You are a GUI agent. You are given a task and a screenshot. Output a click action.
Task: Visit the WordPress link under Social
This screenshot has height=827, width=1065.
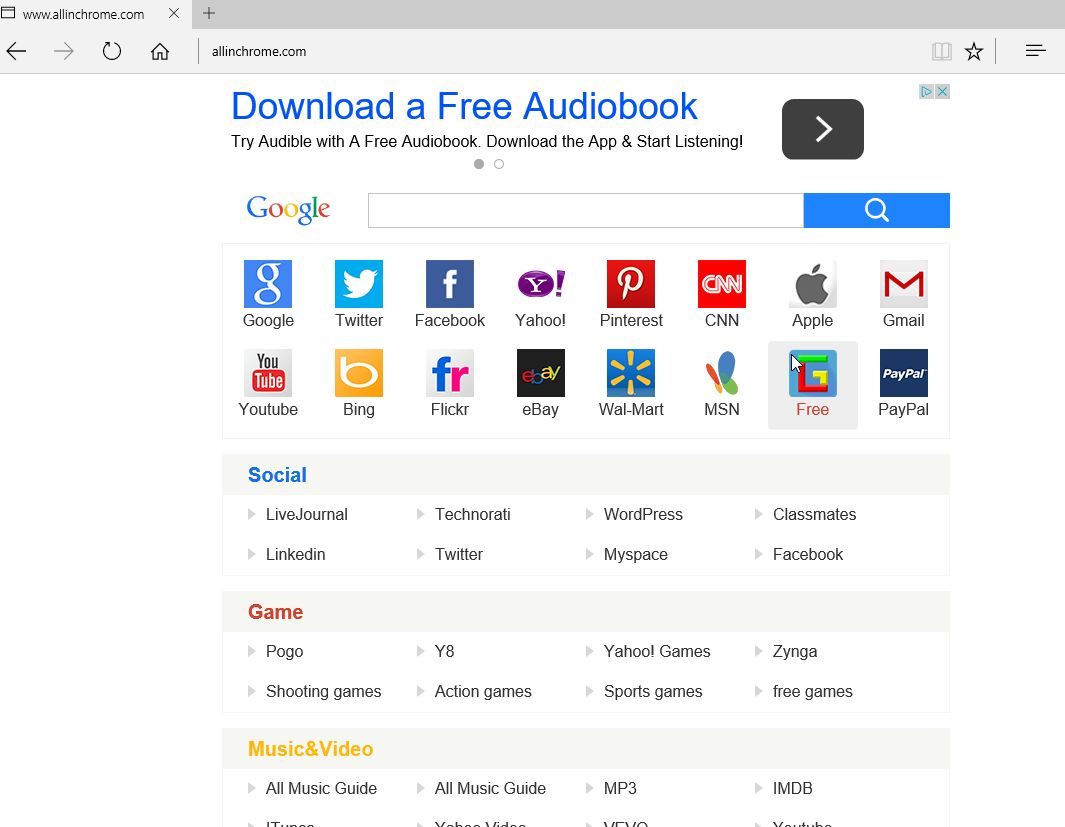[x=643, y=514]
